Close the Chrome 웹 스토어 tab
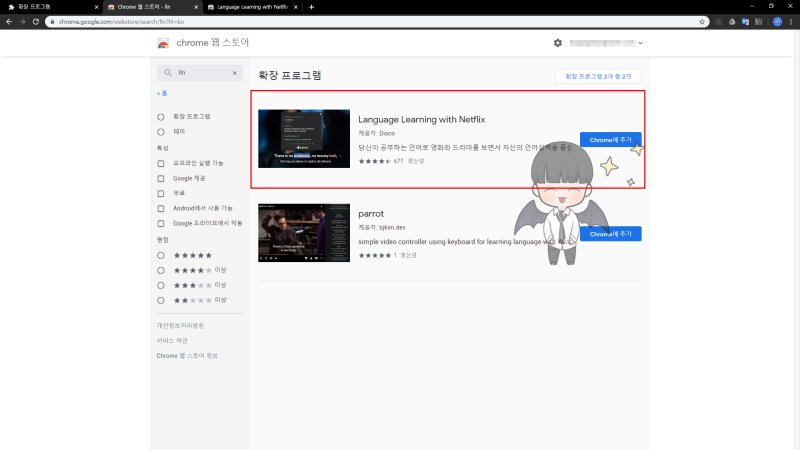 click(196, 7)
